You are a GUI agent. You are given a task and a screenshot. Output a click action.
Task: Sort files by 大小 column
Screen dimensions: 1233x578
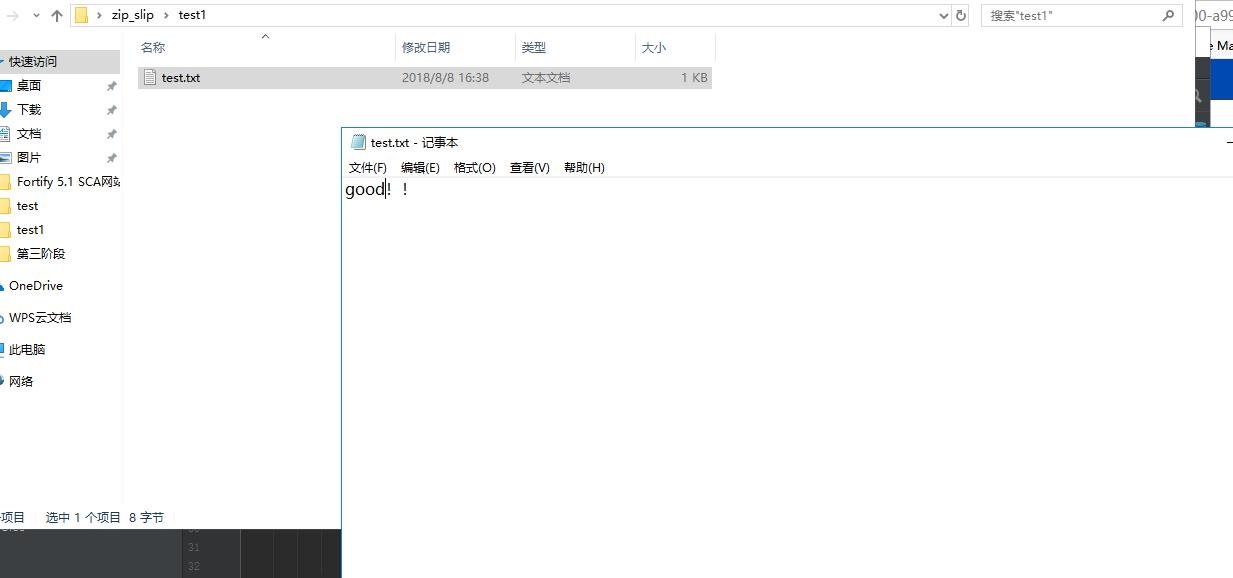653,48
